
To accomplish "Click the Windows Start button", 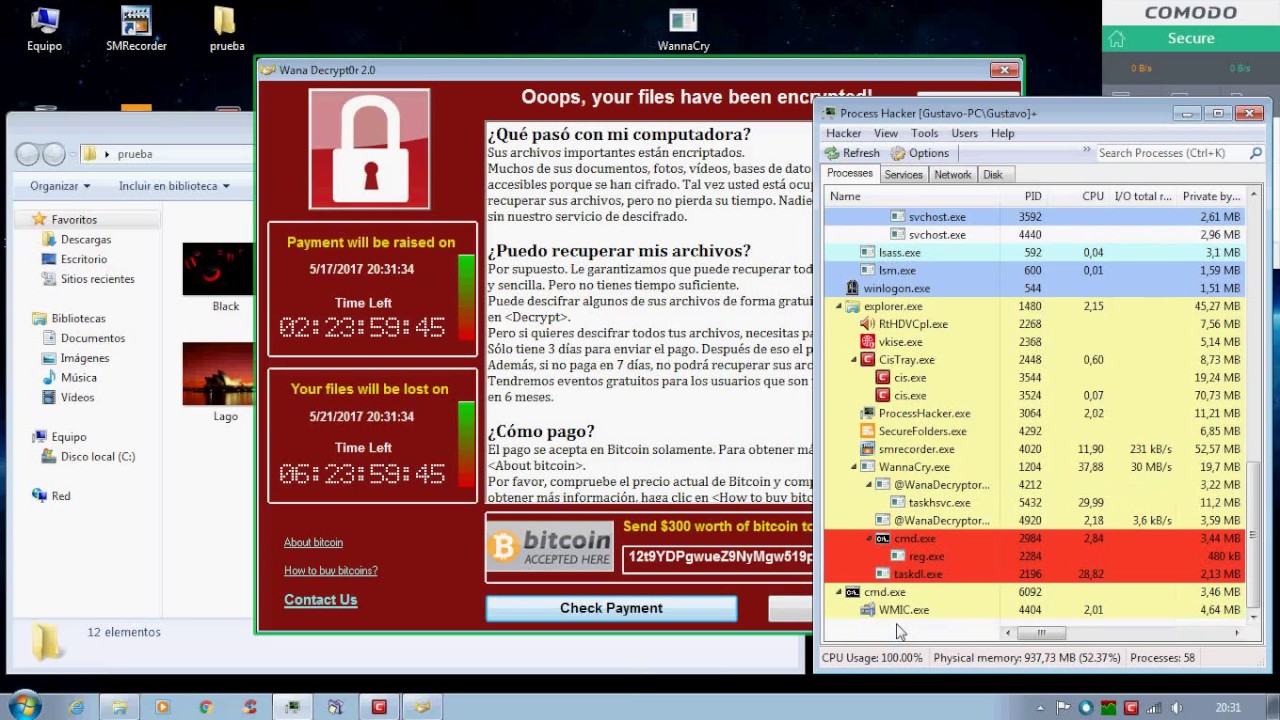I will [24, 705].
